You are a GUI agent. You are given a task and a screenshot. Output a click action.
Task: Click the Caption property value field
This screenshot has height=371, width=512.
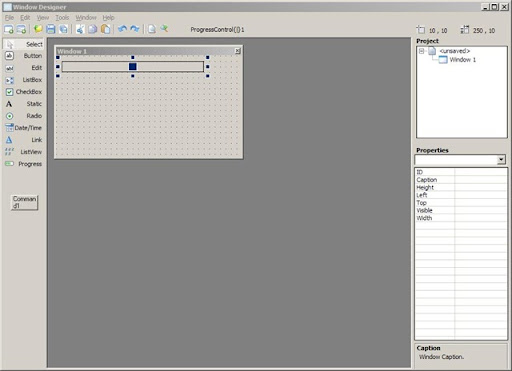(x=480, y=180)
